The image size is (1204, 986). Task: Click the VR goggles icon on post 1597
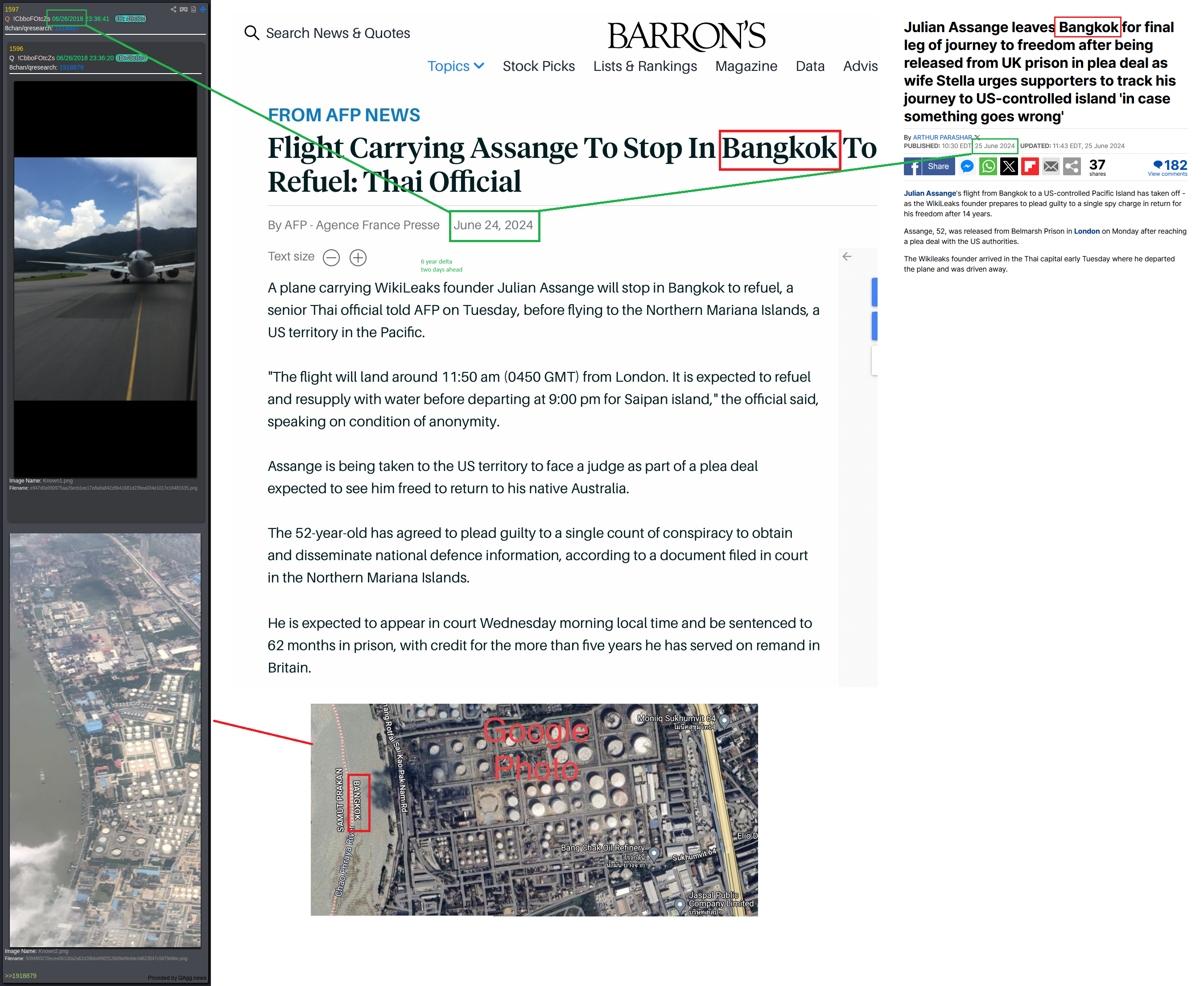pos(183,9)
